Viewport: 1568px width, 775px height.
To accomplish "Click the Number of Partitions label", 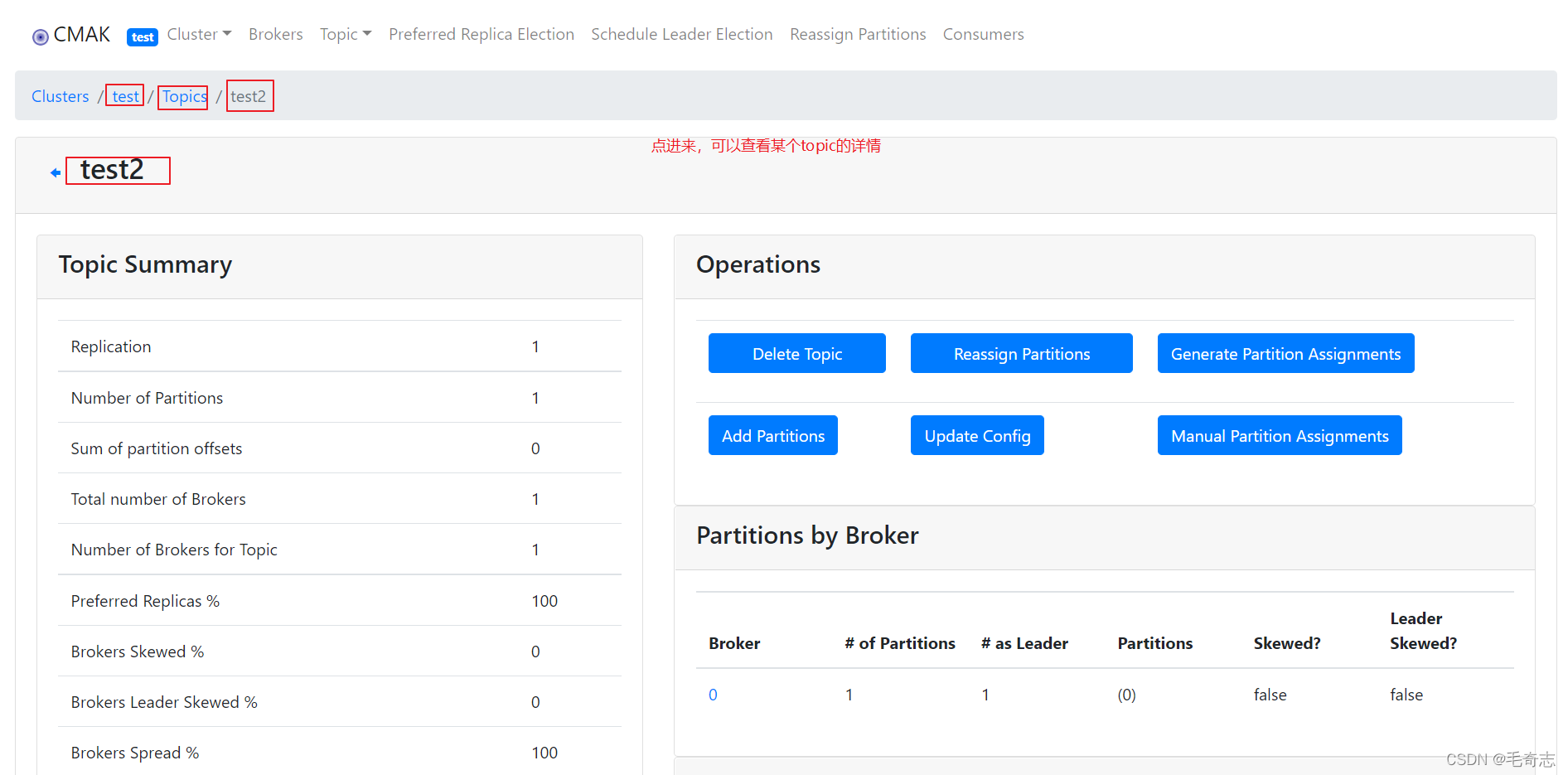I will click(x=147, y=398).
